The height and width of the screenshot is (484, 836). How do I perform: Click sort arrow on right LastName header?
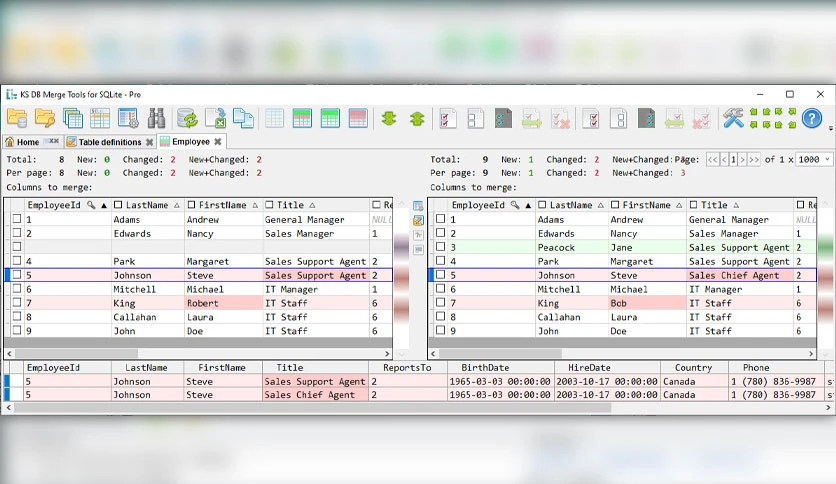click(x=601, y=205)
